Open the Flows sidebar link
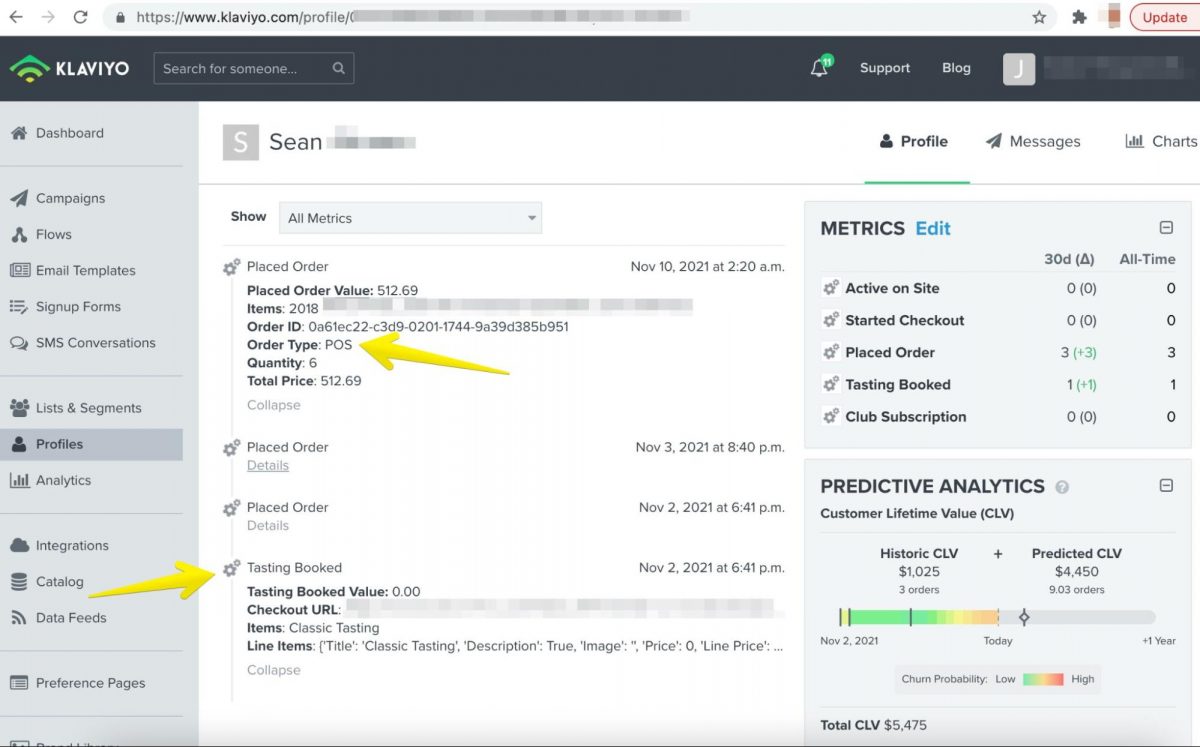1200x747 pixels. pyautogui.click(x=53, y=234)
